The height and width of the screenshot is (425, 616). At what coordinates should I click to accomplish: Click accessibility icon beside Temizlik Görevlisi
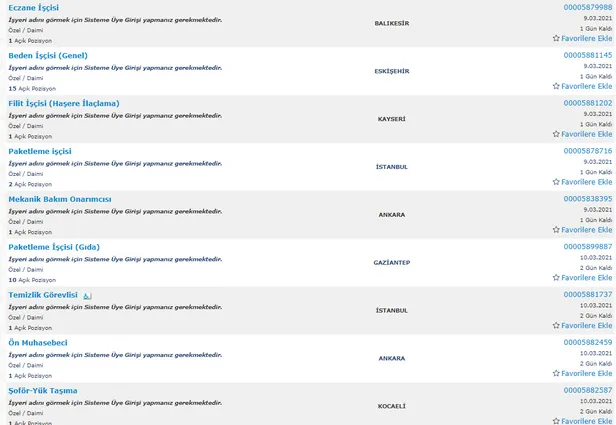point(87,295)
